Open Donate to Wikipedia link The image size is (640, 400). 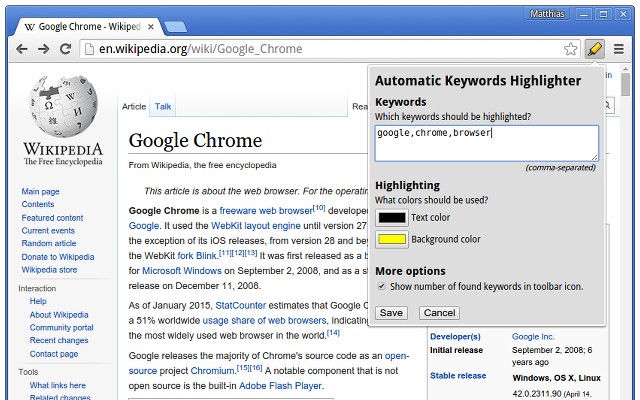tap(58, 257)
